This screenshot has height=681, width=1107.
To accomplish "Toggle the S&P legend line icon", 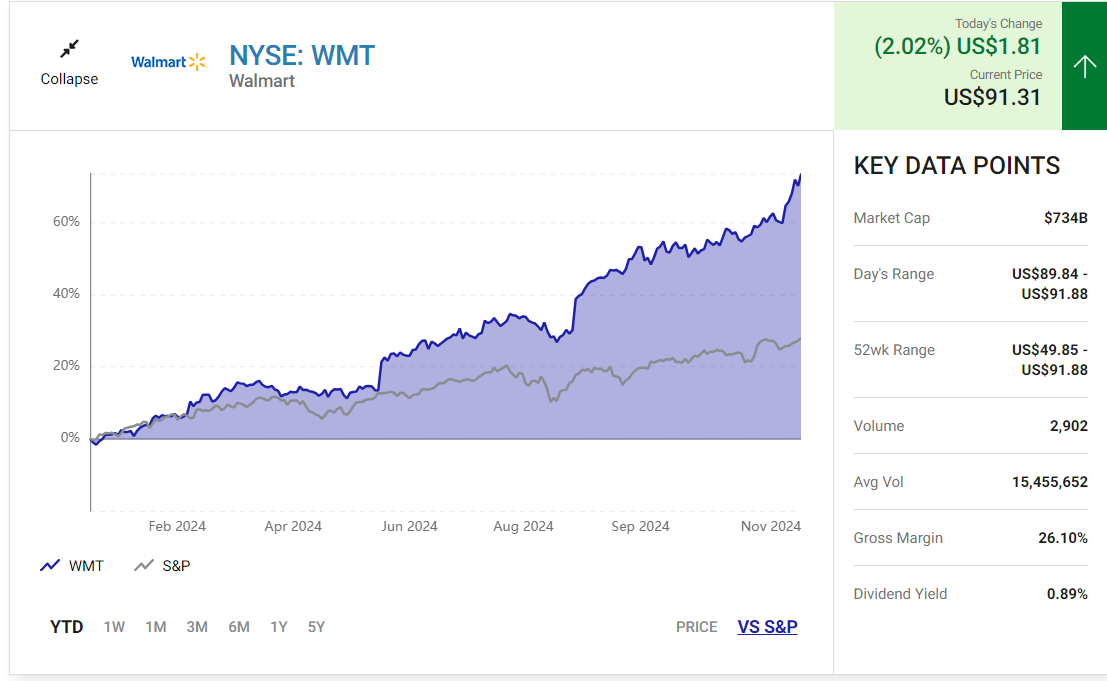I will click(x=144, y=566).
